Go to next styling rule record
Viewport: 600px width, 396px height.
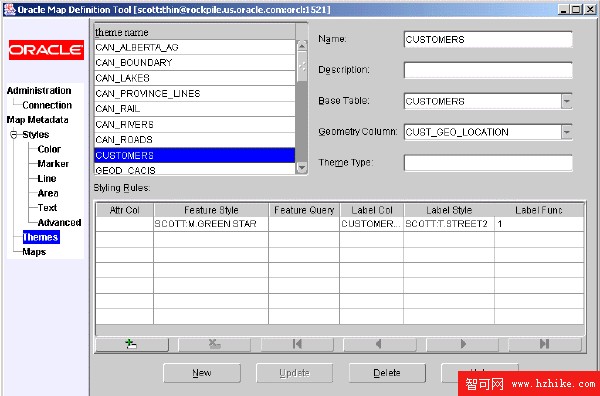(462, 344)
